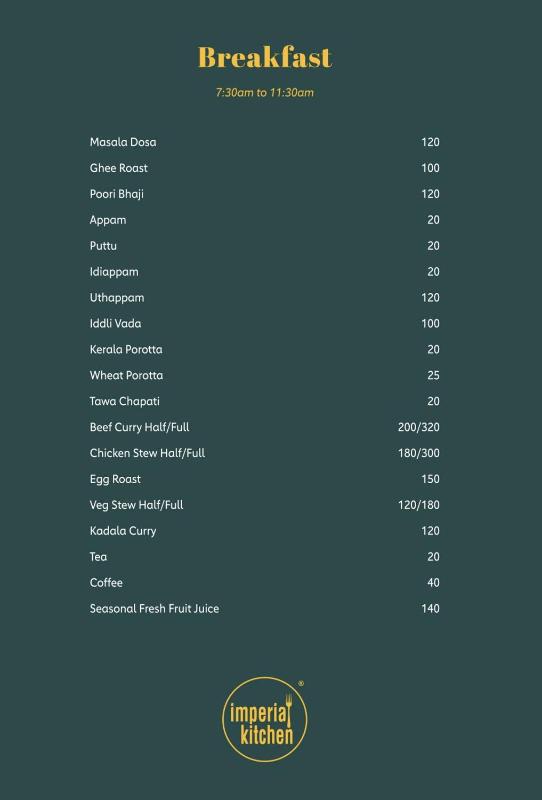The image size is (542, 800).
Task: Choose the Wheat Porotta entry
Action: coord(127,376)
